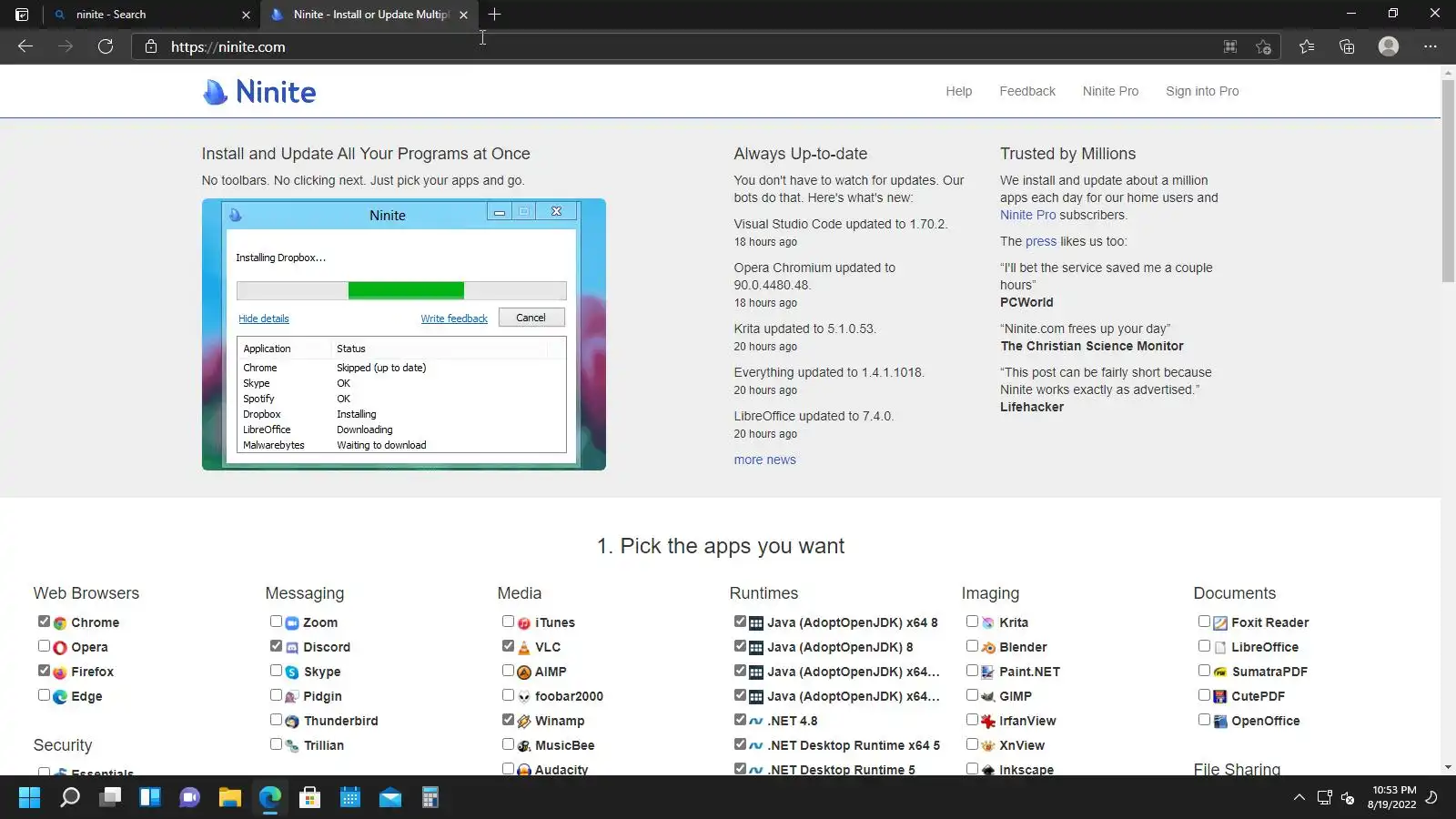Open the taskbar clock and date
1456x819 pixels.
(1392, 797)
